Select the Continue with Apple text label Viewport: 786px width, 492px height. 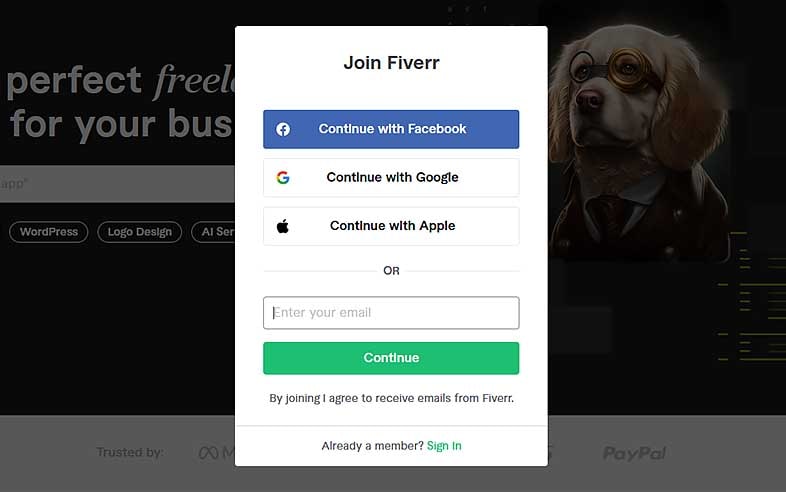(x=392, y=226)
